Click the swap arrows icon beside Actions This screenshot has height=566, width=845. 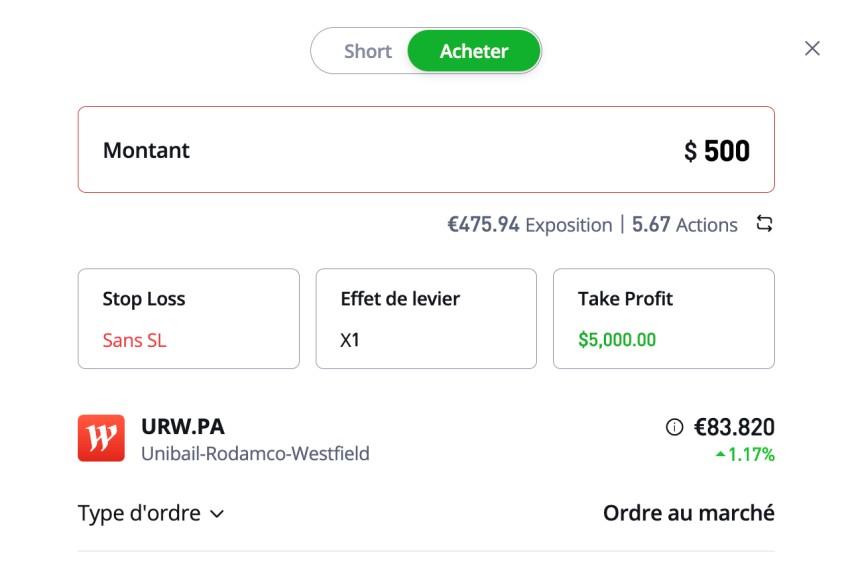(x=764, y=224)
